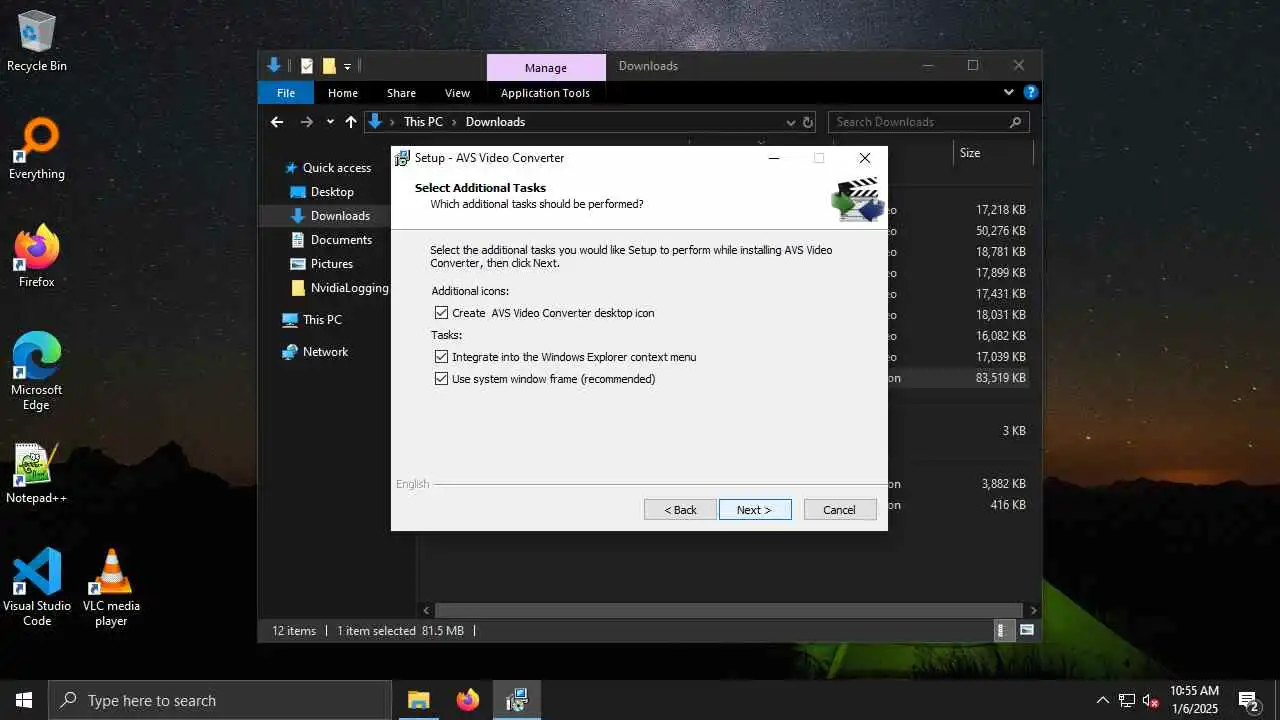
Task: Click the taskbar search box
Action: [220, 700]
